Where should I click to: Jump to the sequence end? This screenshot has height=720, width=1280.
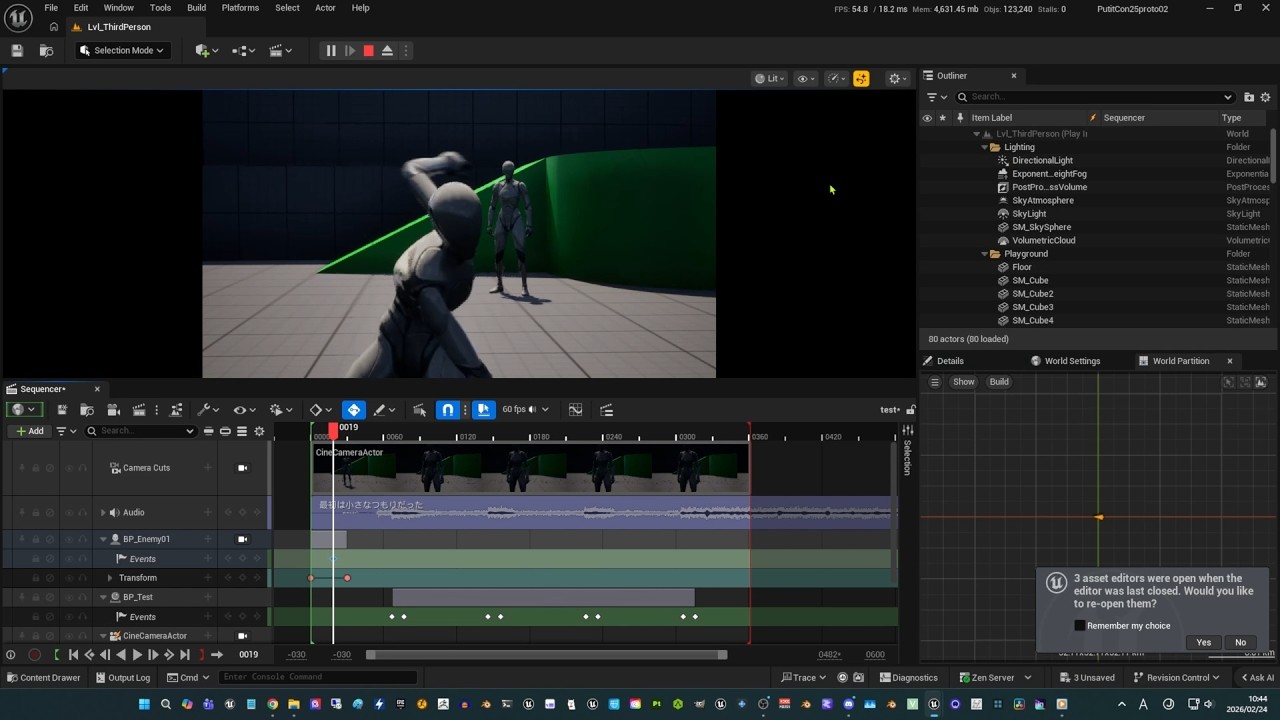185,655
